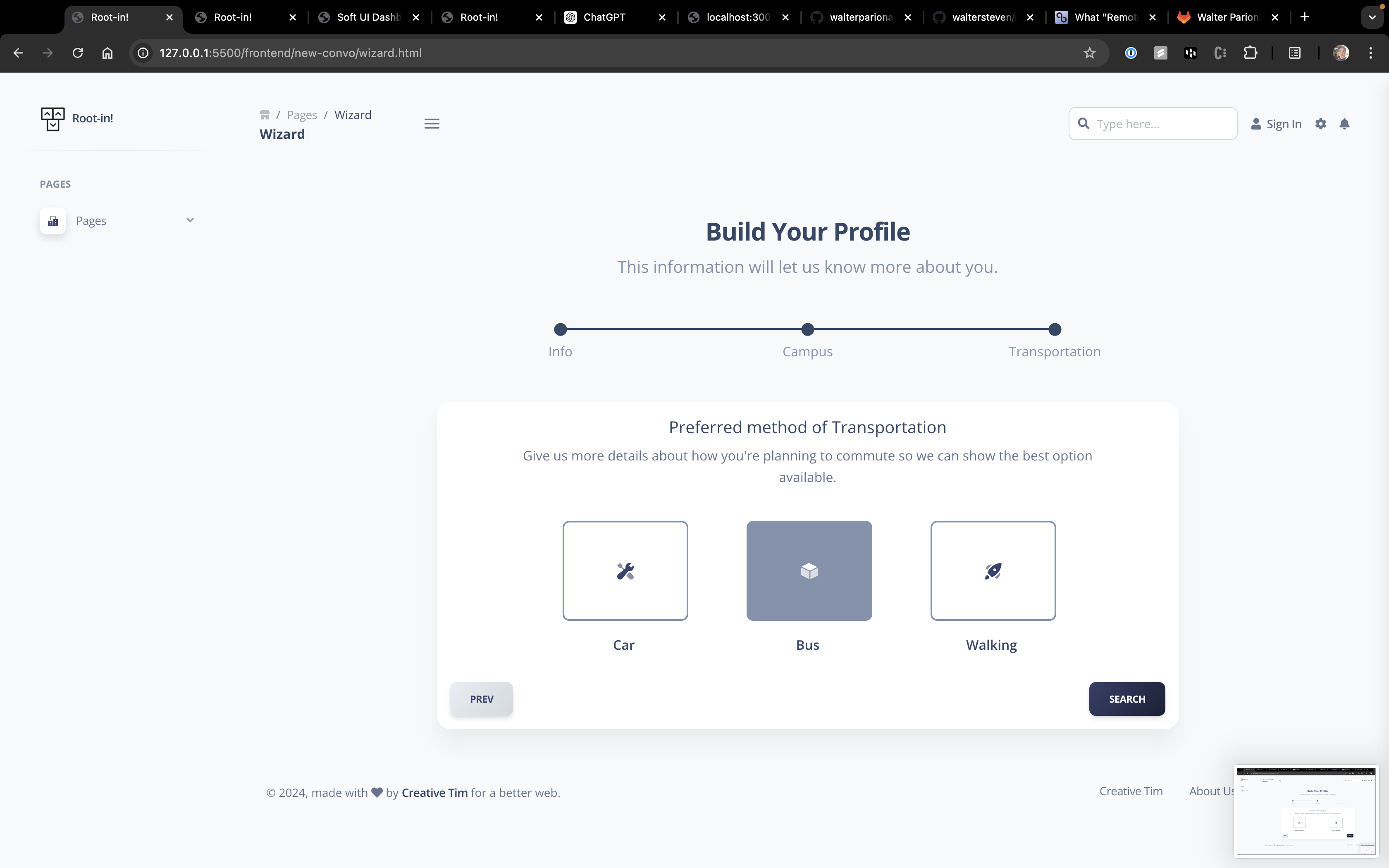
Task: Open the browser tab search dropdown arrow
Action: coord(1372,17)
